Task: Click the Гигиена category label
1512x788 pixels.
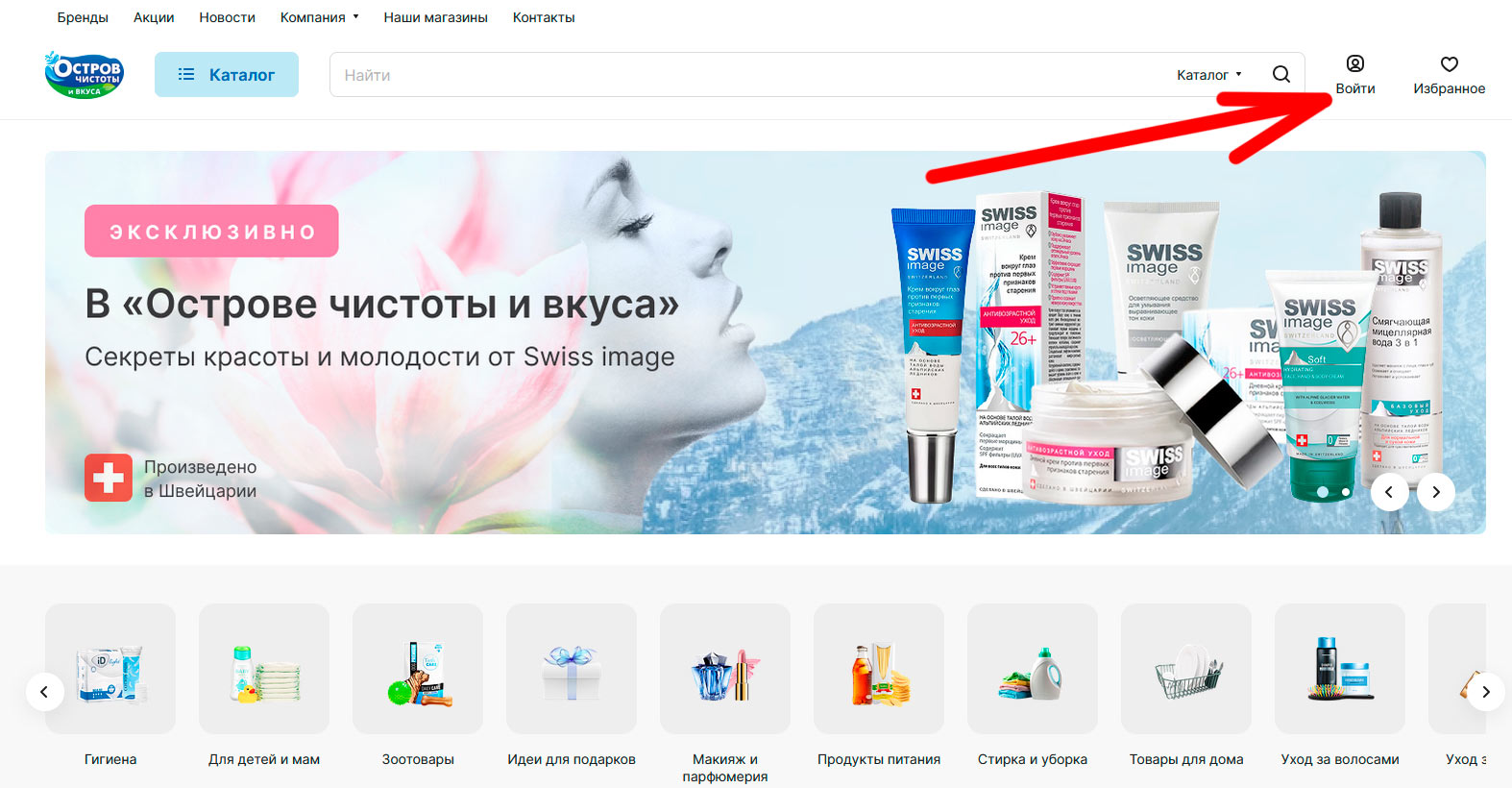Action: 110,759
